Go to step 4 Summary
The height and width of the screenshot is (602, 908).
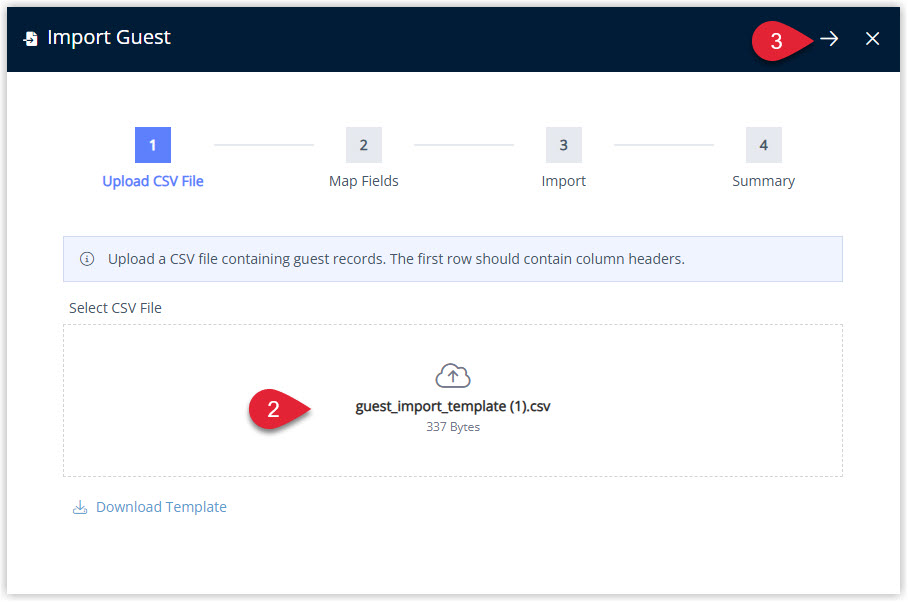pyautogui.click(x=763, y=145)
